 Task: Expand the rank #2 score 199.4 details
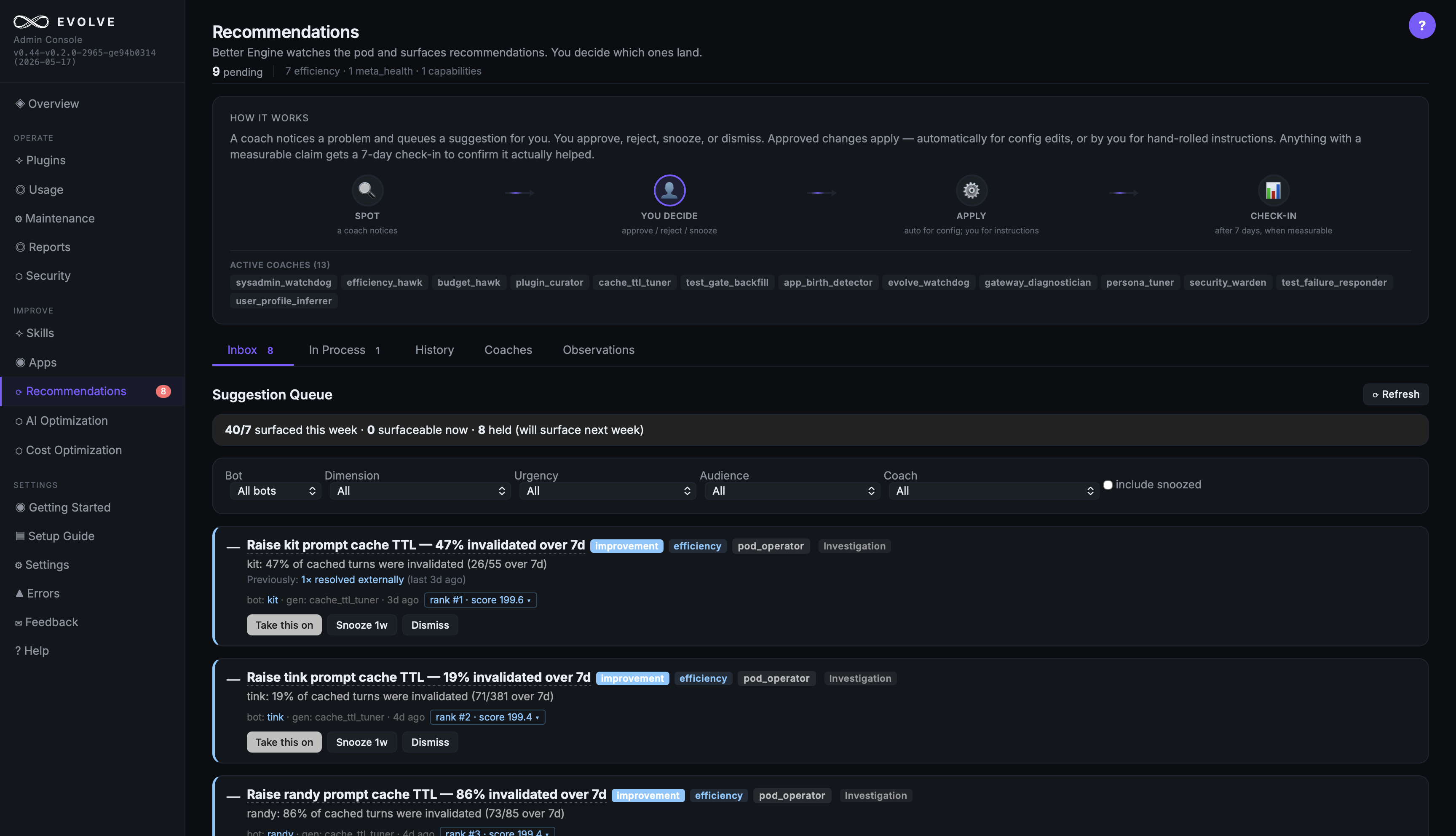tap(487, 717)
